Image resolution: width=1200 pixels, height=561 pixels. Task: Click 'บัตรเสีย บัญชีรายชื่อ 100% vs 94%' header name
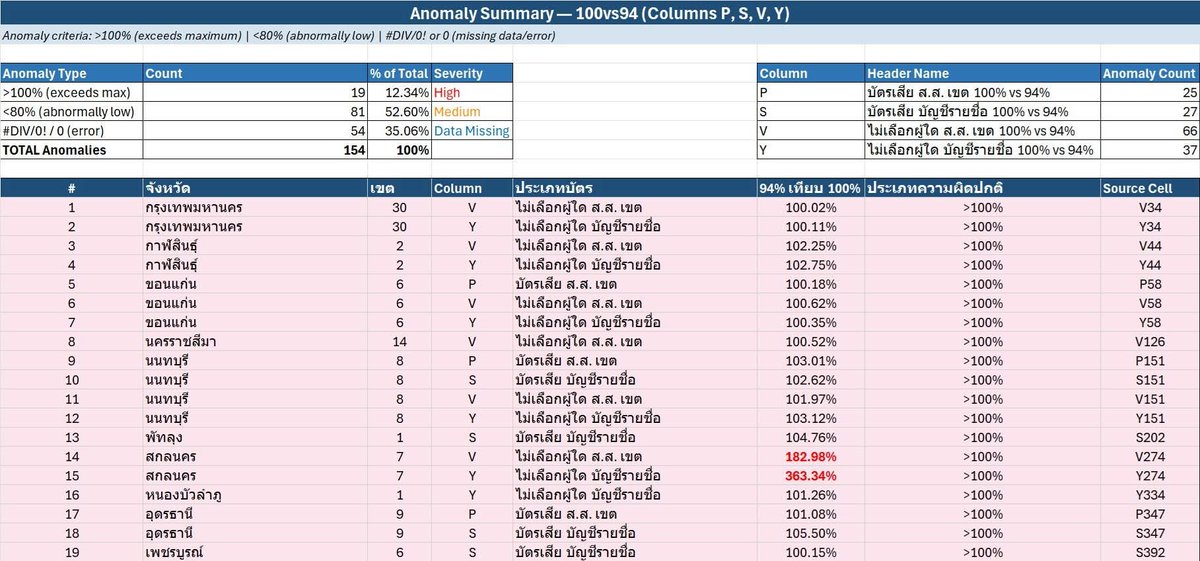982,112
